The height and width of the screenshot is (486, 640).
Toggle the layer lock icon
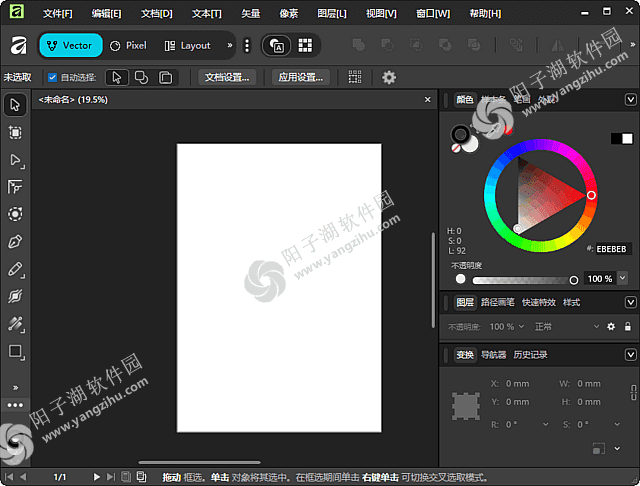628,326
